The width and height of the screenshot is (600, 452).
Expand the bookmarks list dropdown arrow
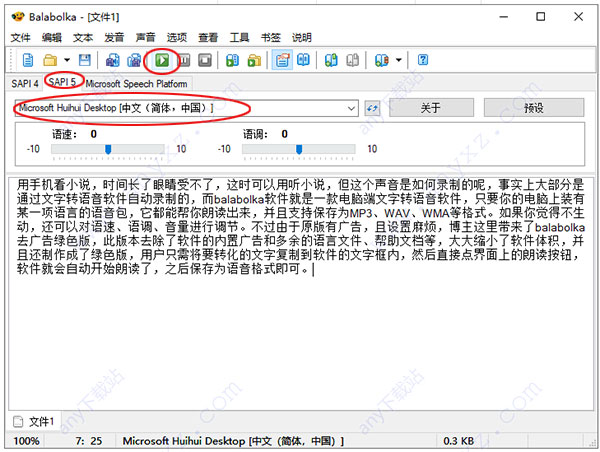tap(398, 60)
